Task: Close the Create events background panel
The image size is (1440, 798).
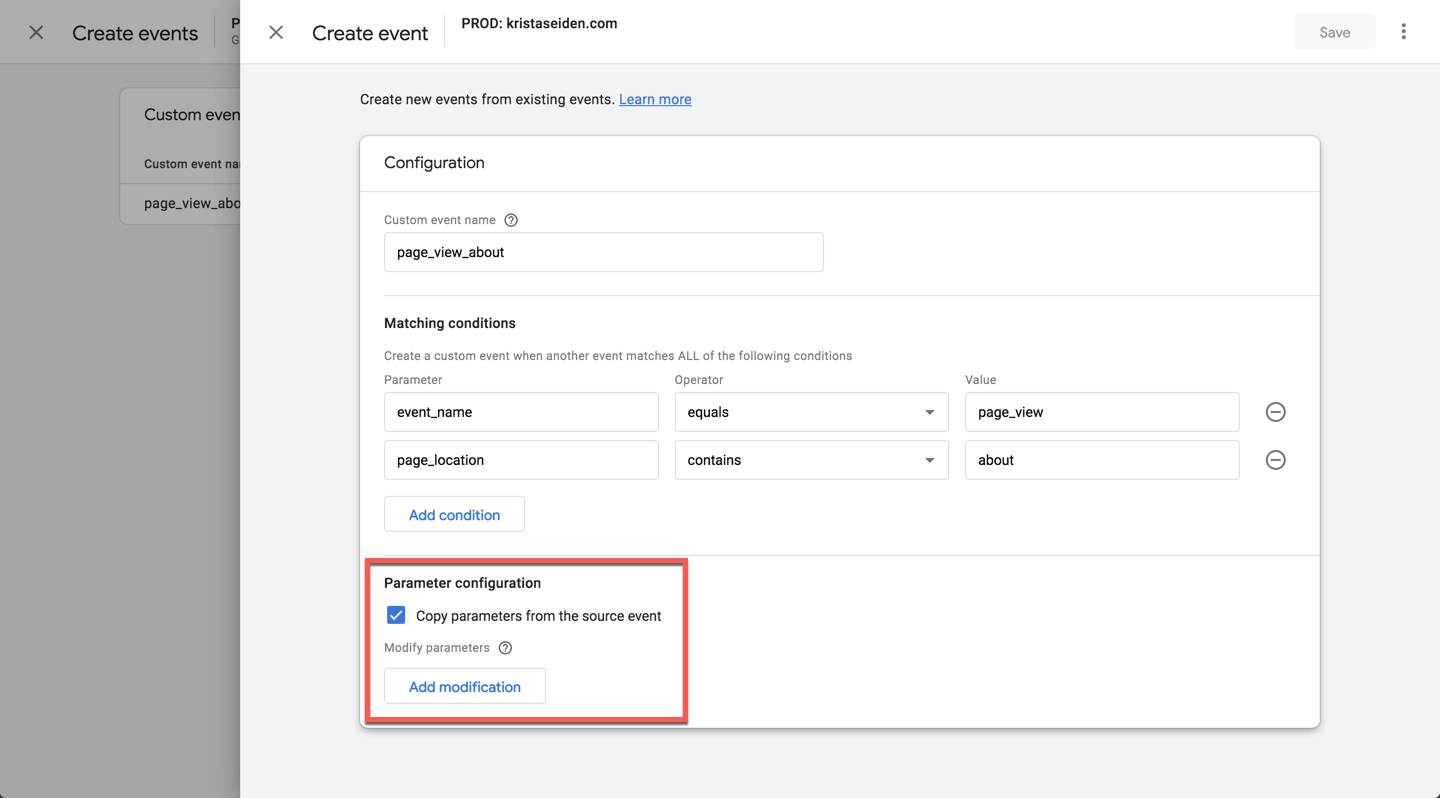Action: click(36, 33)
